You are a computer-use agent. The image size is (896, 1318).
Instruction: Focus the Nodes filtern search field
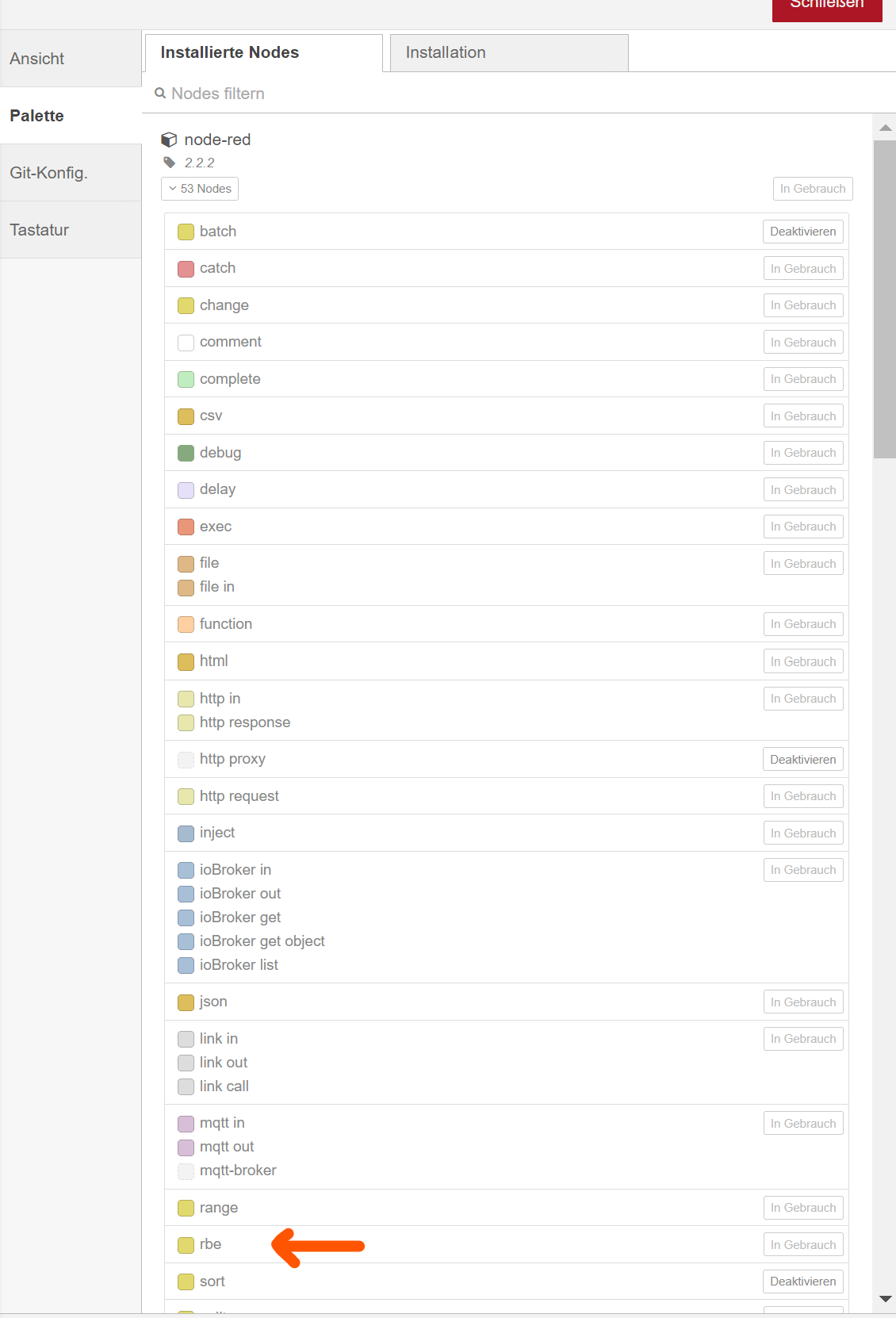tap(515, 94)
